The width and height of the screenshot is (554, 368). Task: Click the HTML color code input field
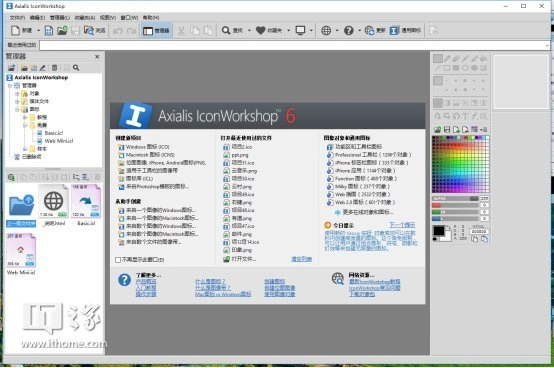pyautogui.click(x=479, y=232)
